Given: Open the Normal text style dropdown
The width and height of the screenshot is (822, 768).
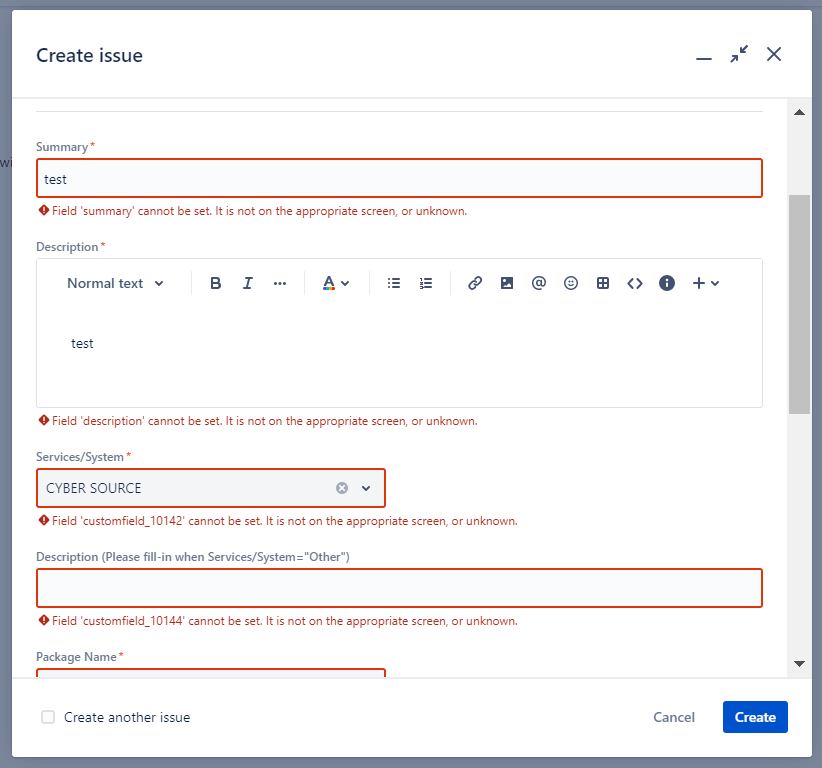Looking at the screenshot, I should (x=115, y=283).
